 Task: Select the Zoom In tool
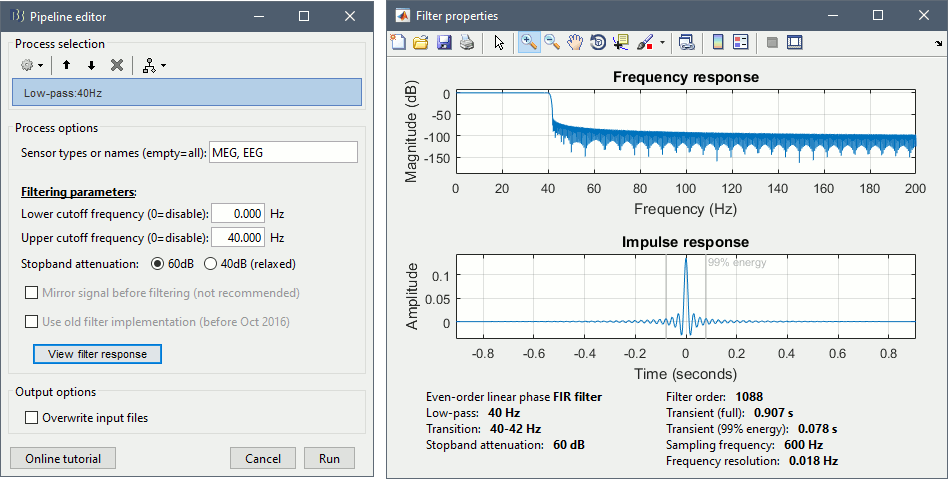529,43
